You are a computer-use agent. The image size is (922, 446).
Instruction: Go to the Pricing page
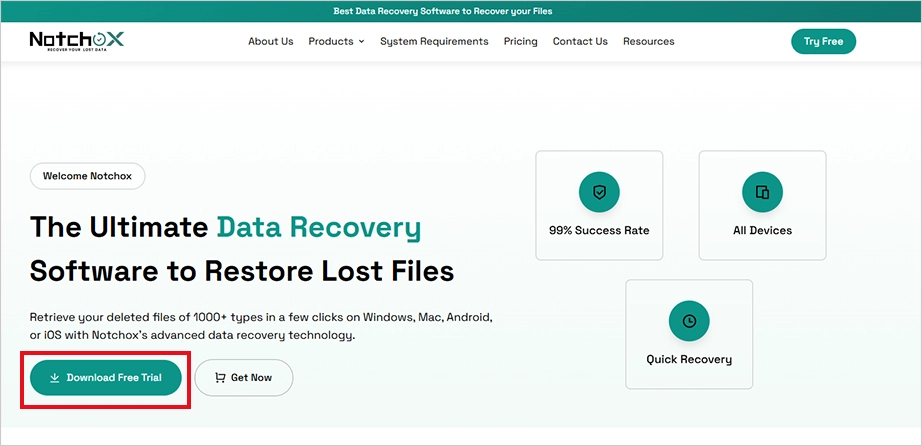[x=520, y=41]
